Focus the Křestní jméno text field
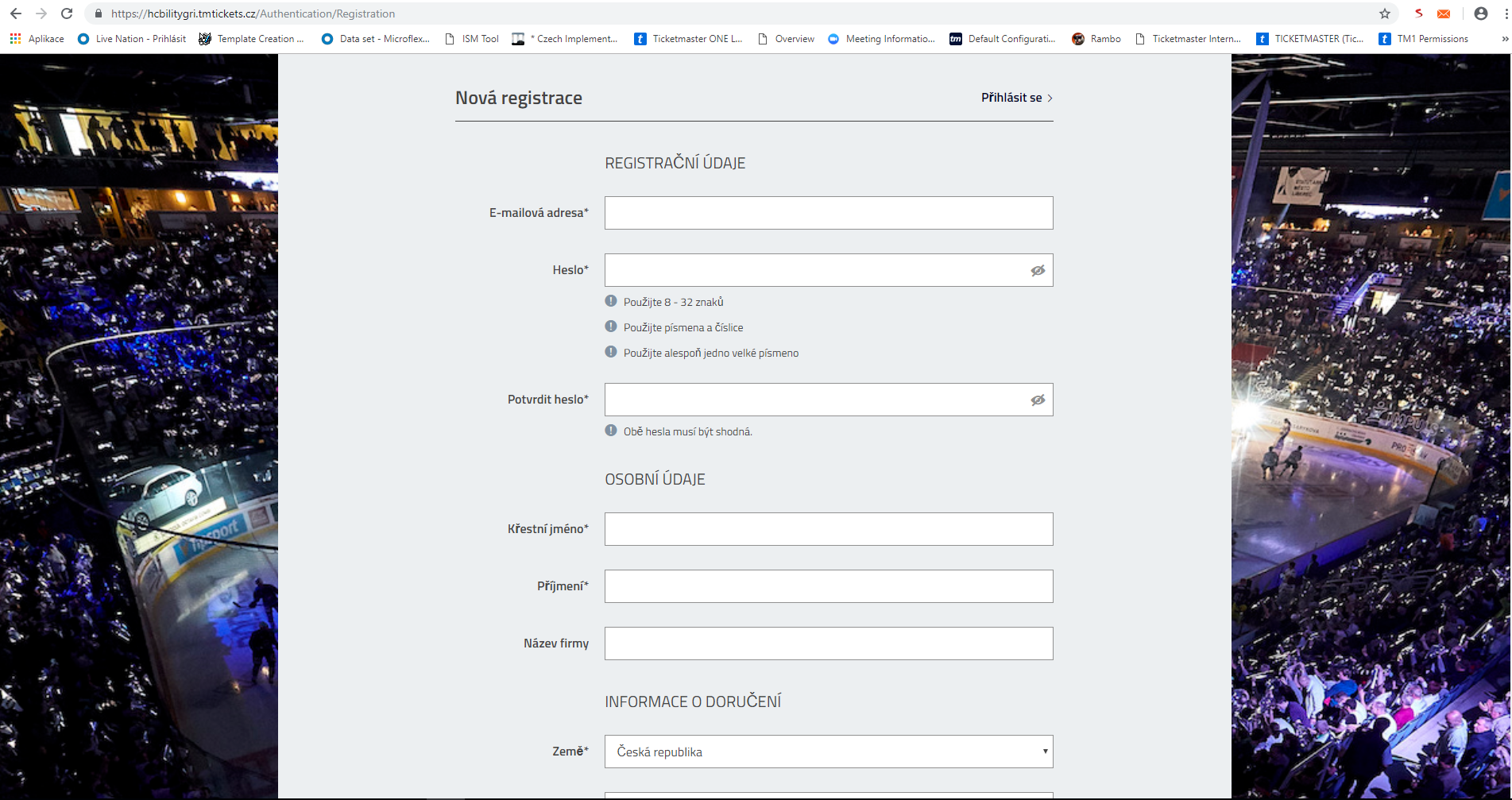The width and height of the screenshot is (1512, 800). 829,529
